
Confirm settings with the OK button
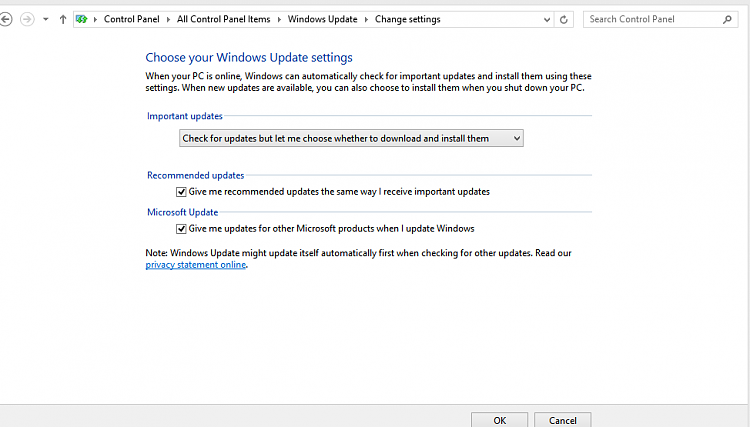499,420
